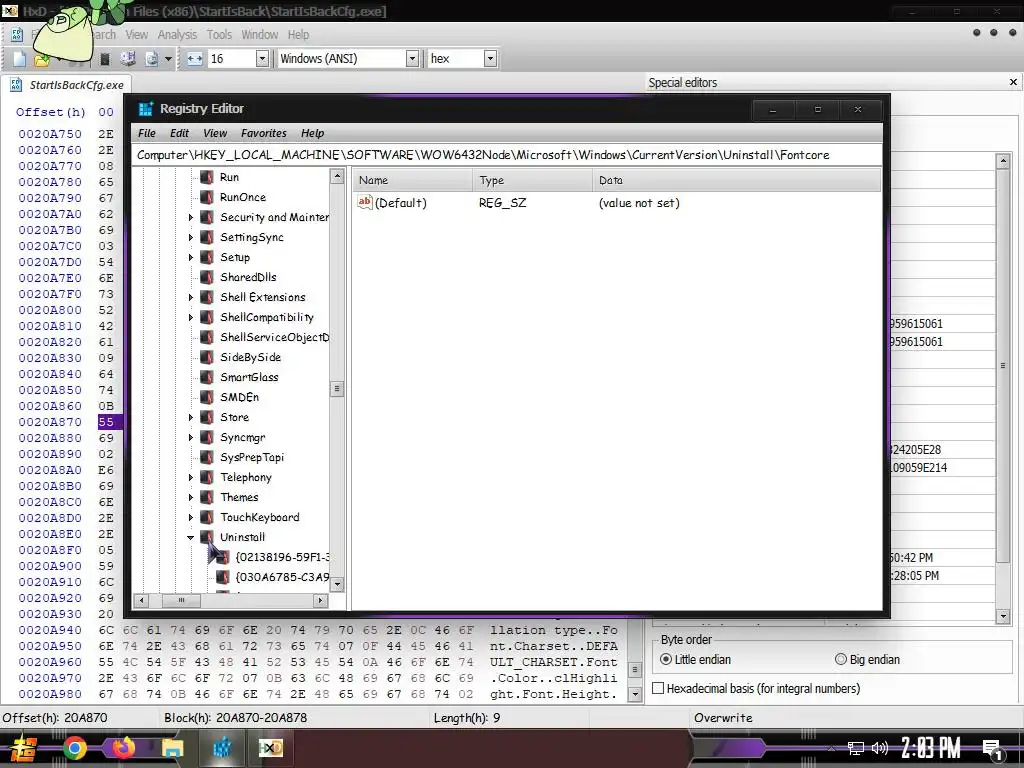Click the {02138196-59F1 key icon

pos(223,557)
